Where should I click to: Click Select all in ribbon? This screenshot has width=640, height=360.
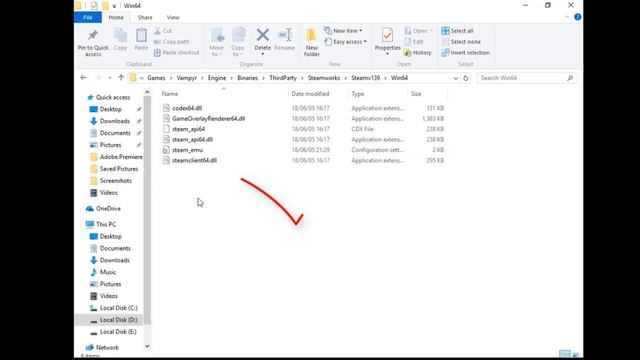coord(457,31)
